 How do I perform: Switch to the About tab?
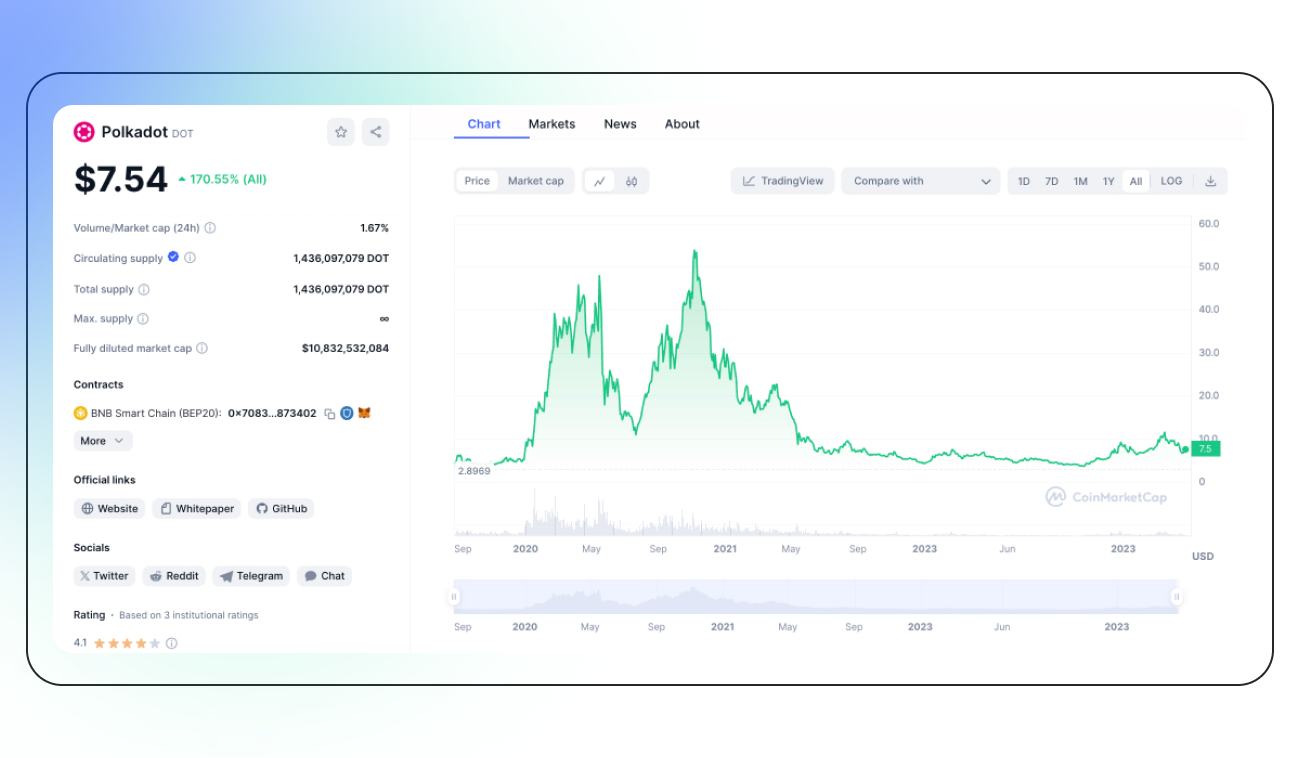tap(682, 124)
